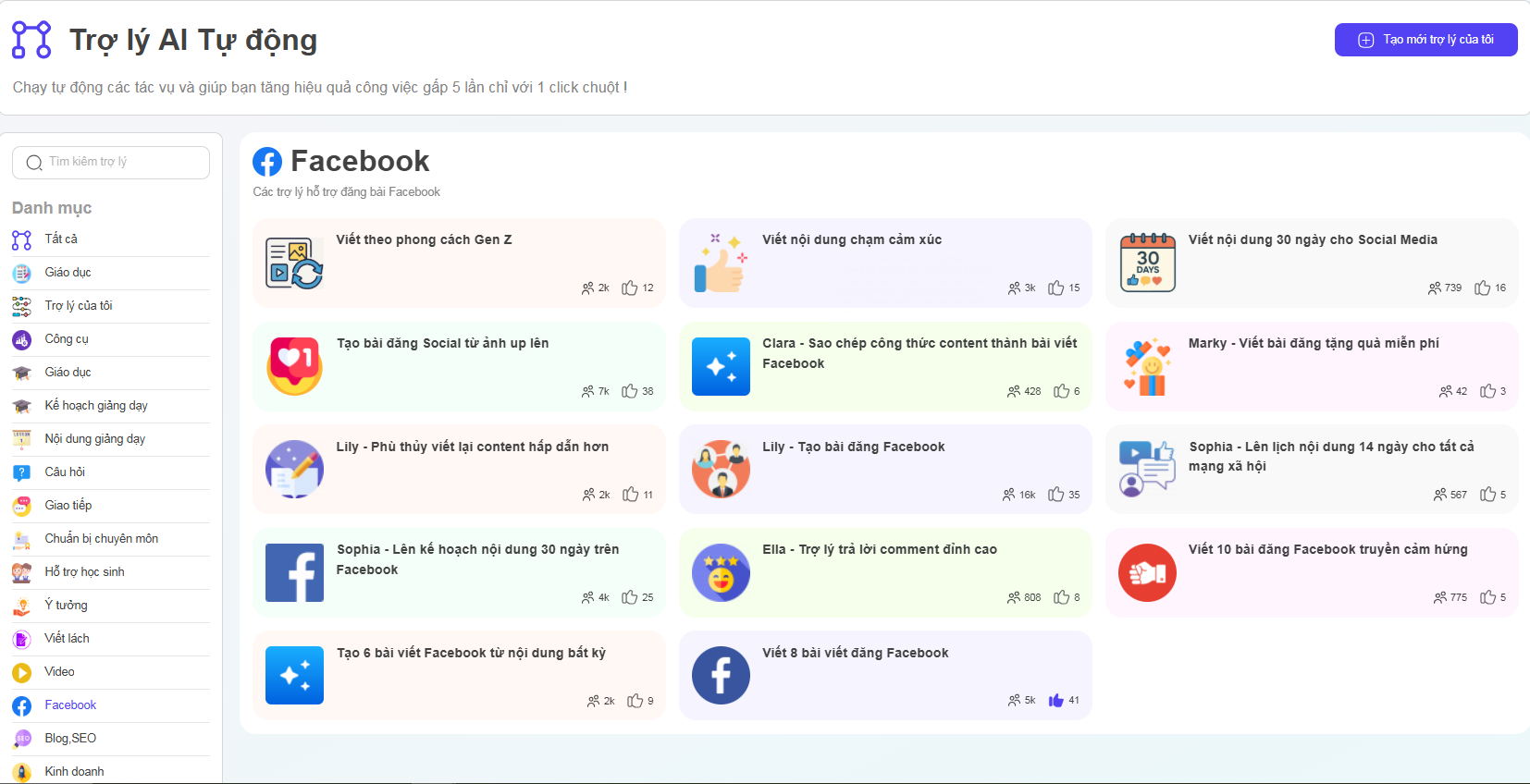The width and height of the screenshot is (1530, 784).
Task: Open Trợ lý của tôi category
Action: tap(78, 306)
